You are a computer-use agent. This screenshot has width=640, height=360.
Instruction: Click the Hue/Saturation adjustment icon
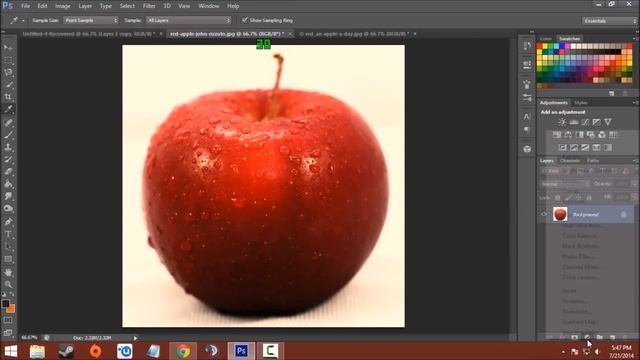(557, 135)
